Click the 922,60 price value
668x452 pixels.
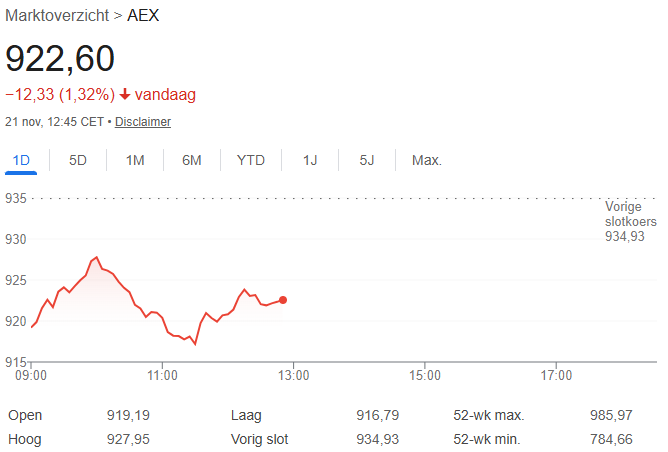point(60,58)
